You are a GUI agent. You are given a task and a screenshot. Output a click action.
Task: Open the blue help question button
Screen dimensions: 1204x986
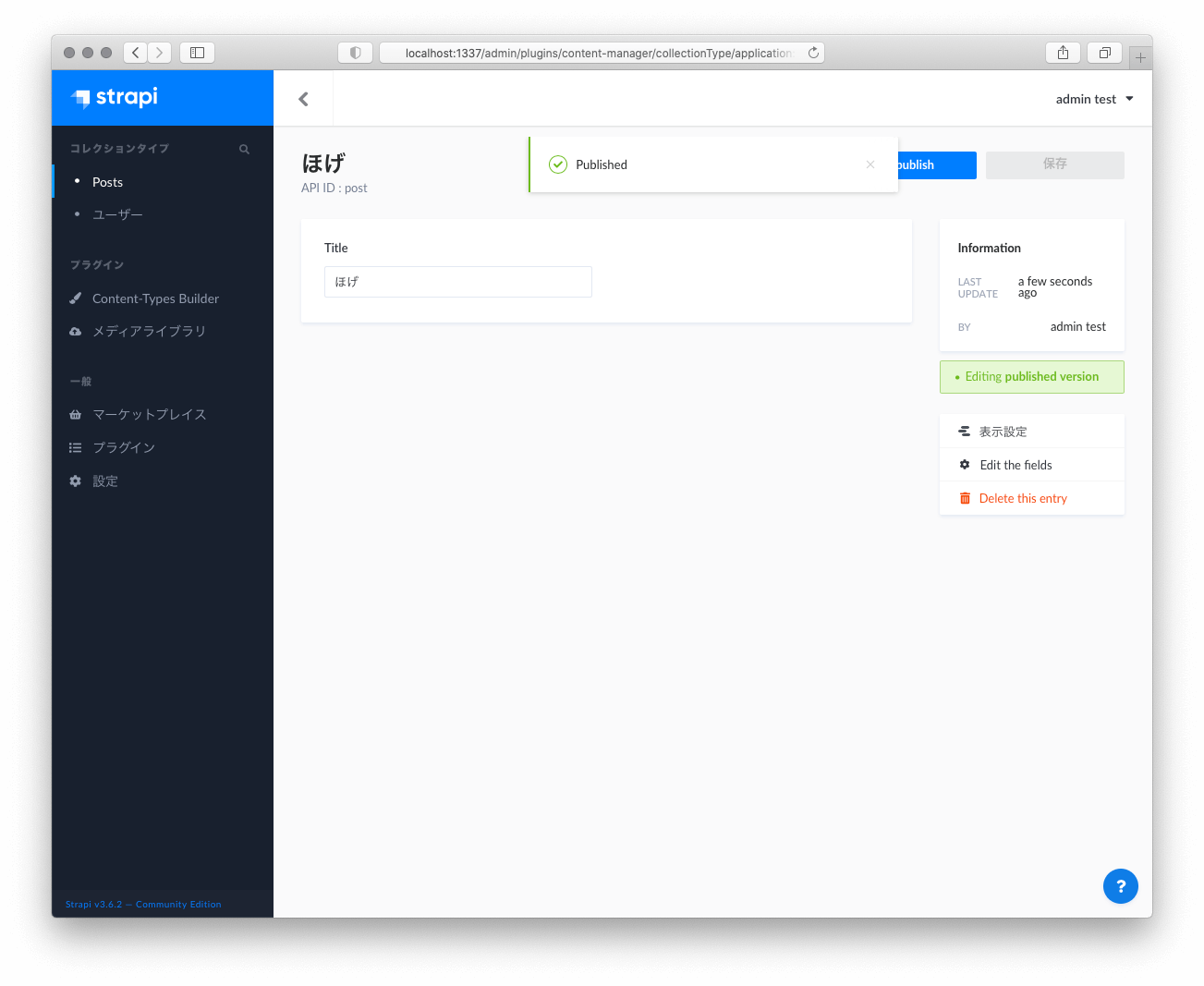[1121, 886]
